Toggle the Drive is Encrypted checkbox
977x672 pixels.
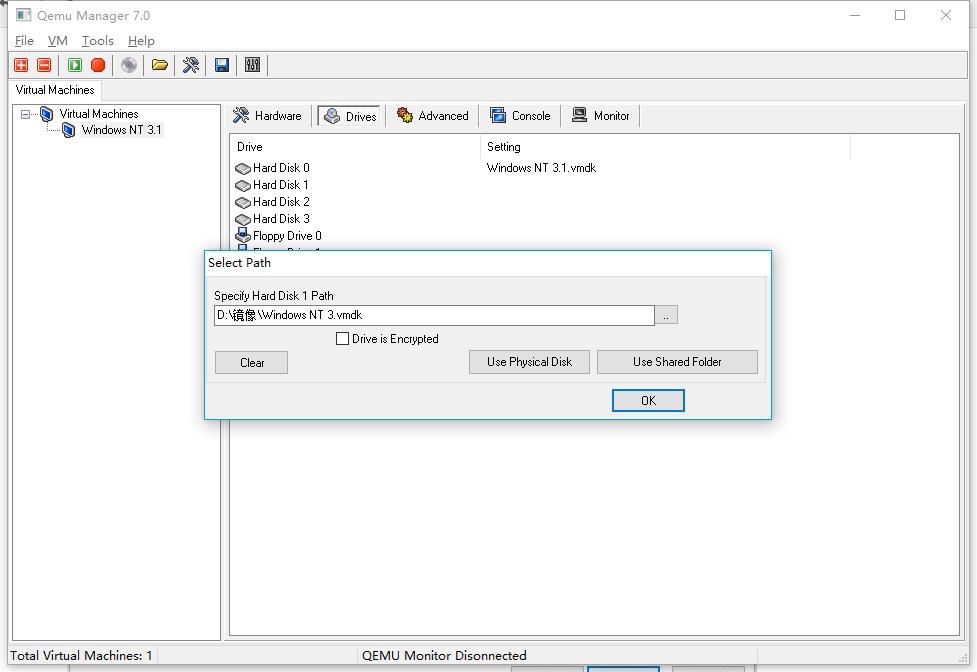pos(342,338)
